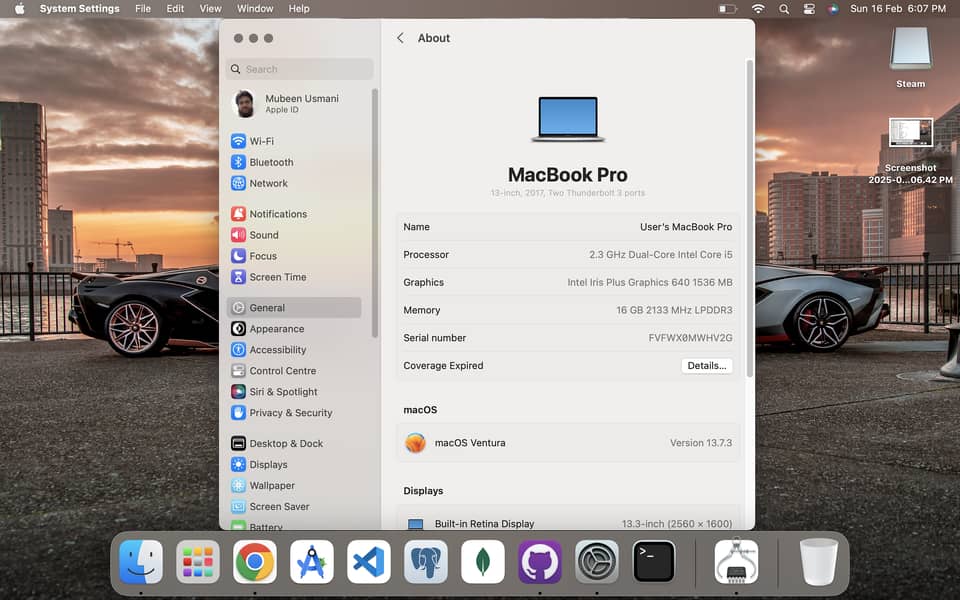The image size is (960, 600).
Task: Open the PostgreSQL elephant app in Dock
Action: 426,562
